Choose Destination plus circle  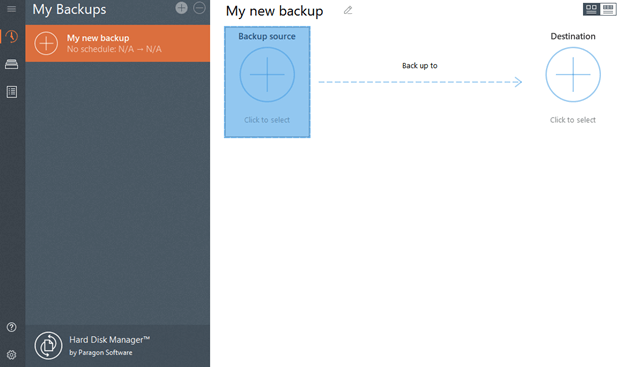click(x=573, y=74)
